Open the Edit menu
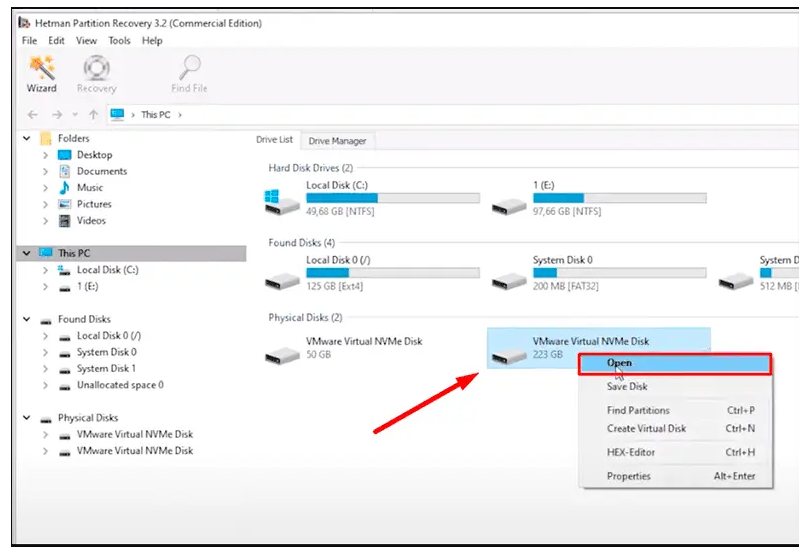 pos(56,41)
